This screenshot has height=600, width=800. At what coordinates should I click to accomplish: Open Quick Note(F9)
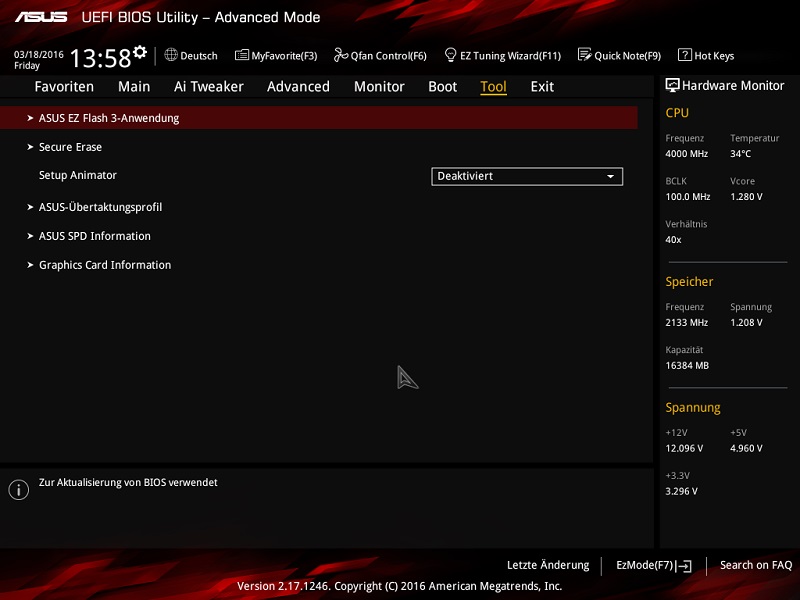click(619, 55)
